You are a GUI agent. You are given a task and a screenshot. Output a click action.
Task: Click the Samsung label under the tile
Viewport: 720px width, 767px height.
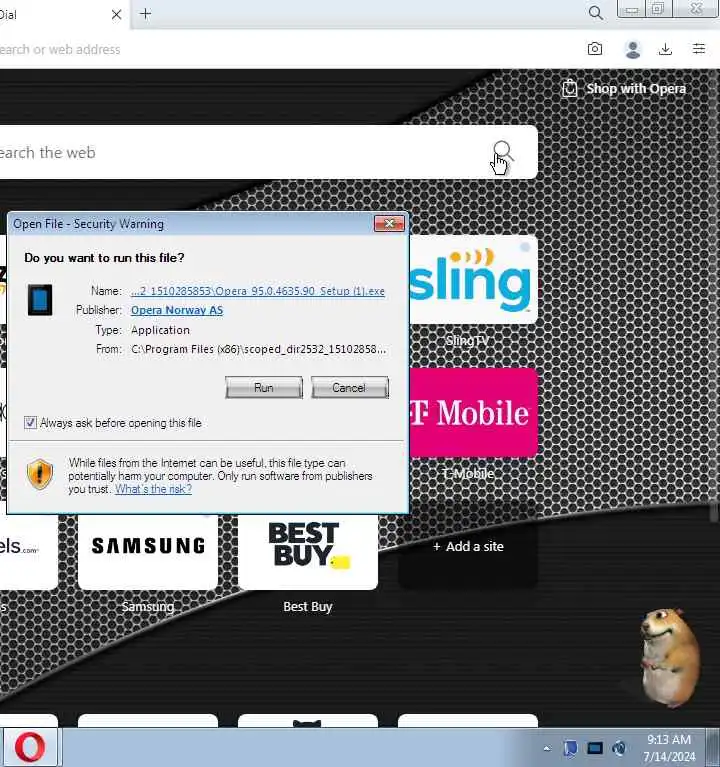[x=148, y=607]
